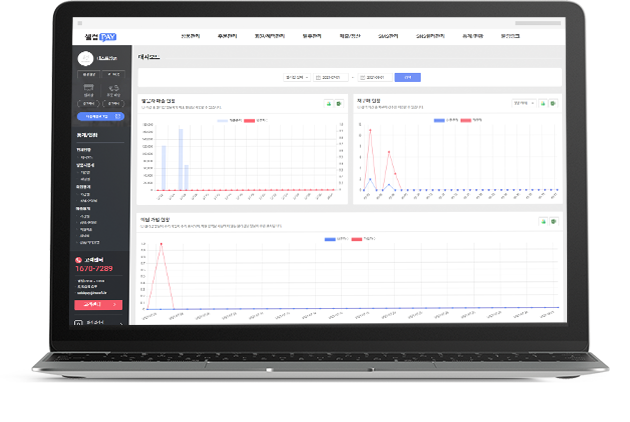
Task: Open the period dropdown in the filter bar
Action: (x=297, y=78)
